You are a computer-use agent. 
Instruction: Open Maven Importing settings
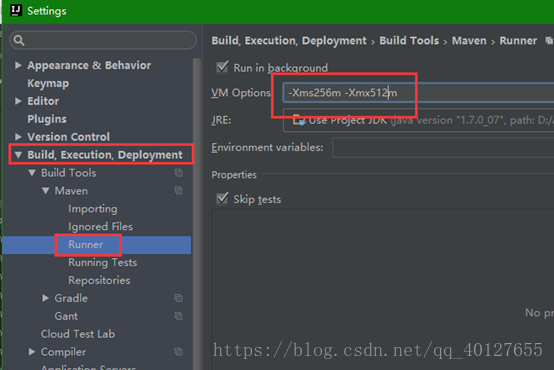point(93,209)
